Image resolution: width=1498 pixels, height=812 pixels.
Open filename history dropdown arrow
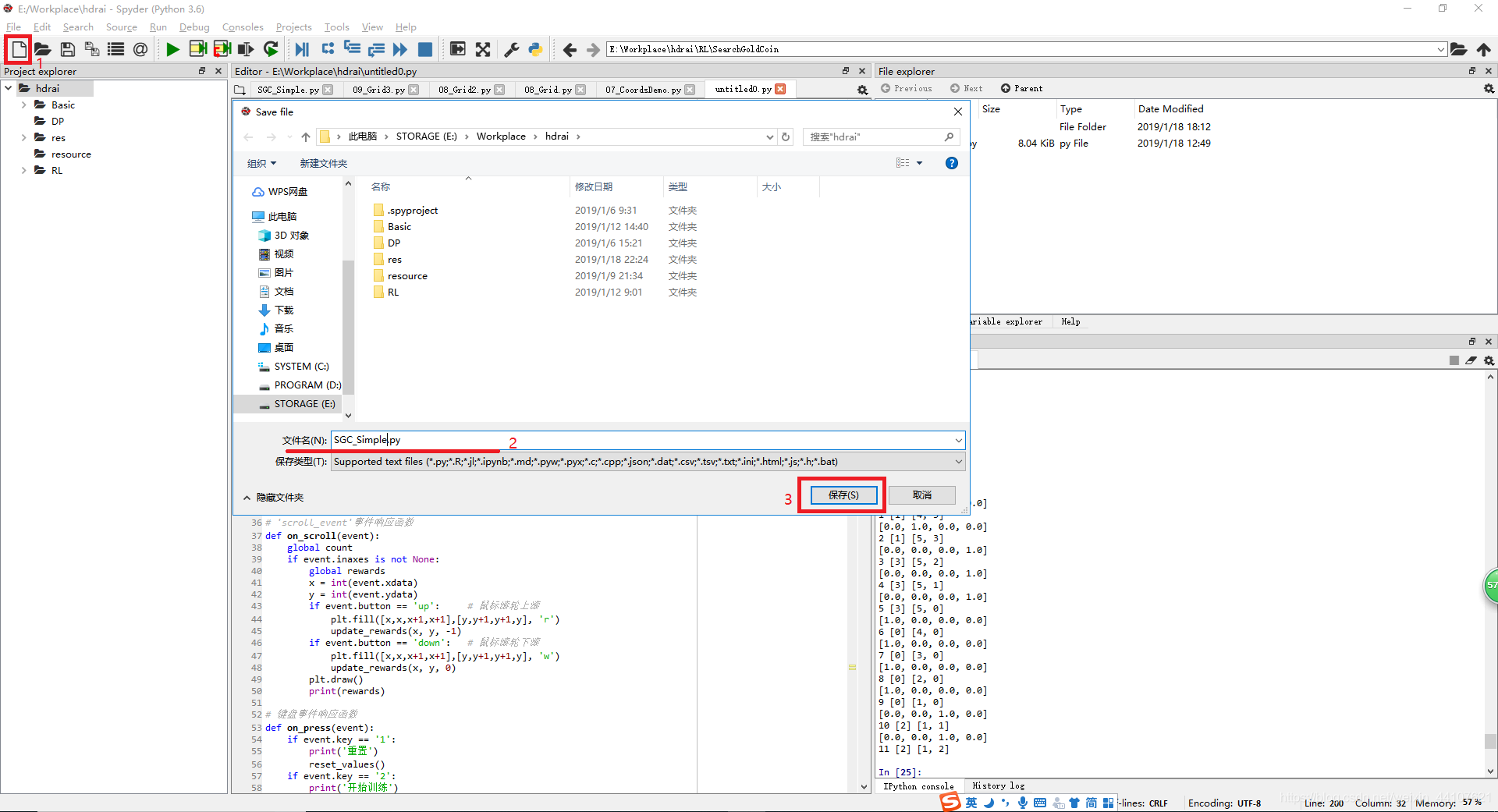958,441
